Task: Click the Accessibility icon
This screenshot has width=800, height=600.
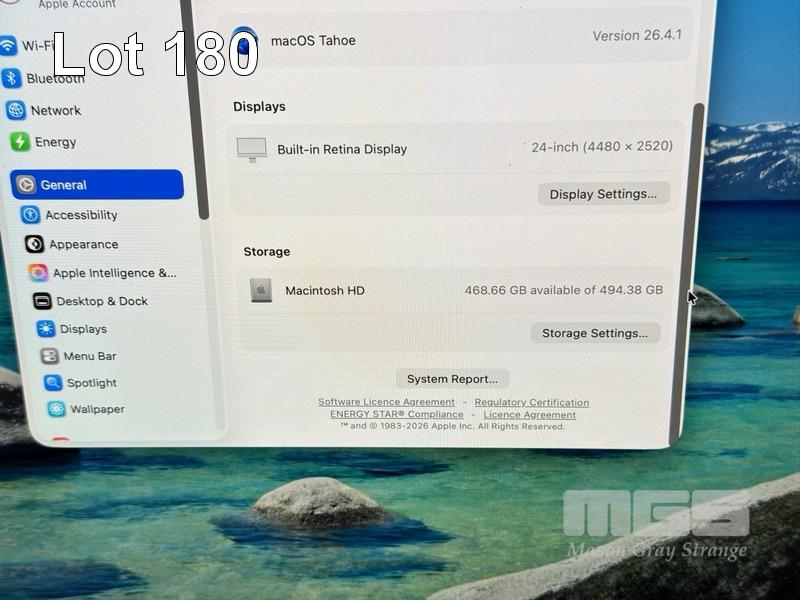Action: (30, 214)
